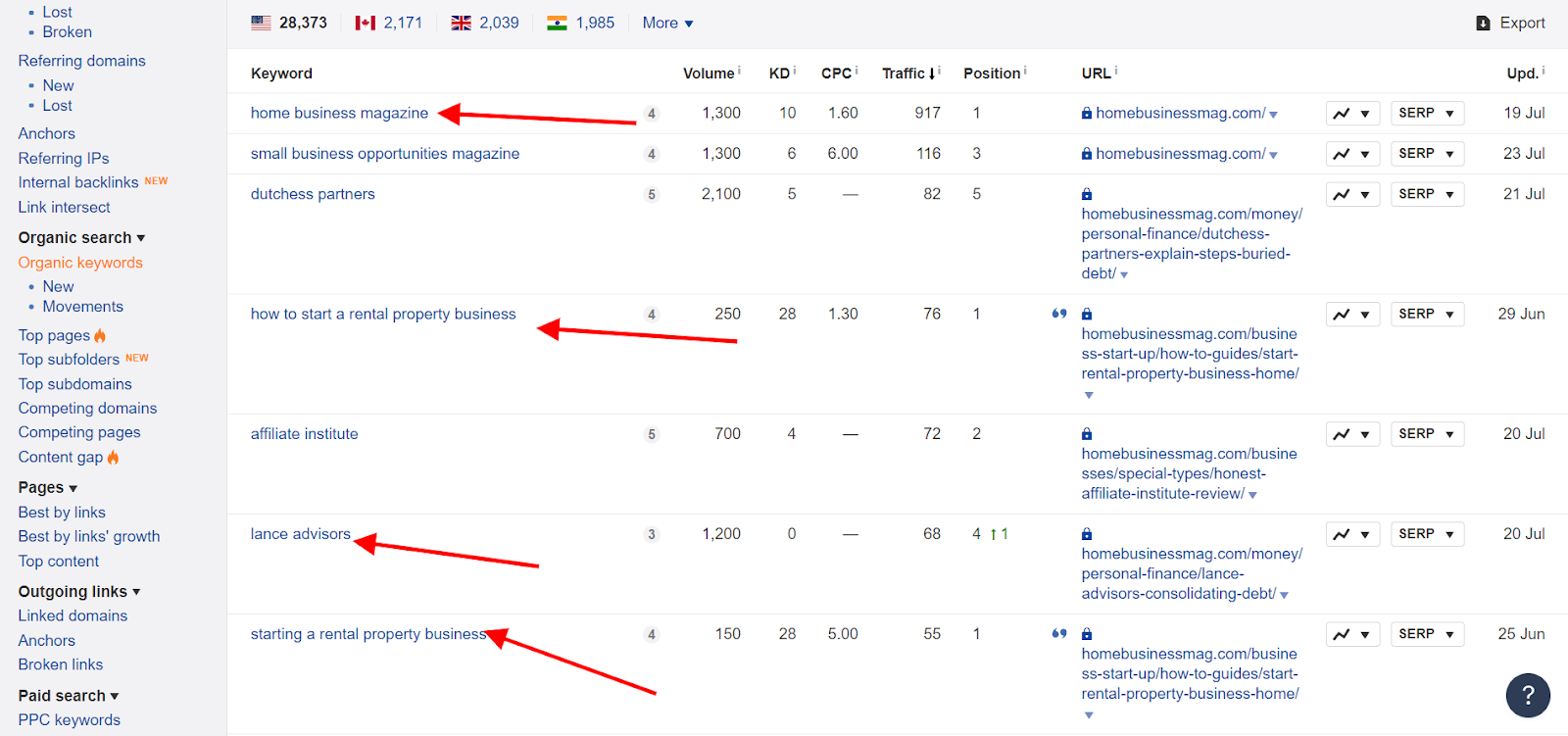The width and height of the screenshot is (1568, 736).
Task: Click the Upd. column info icon
Action: [1543, 70]
